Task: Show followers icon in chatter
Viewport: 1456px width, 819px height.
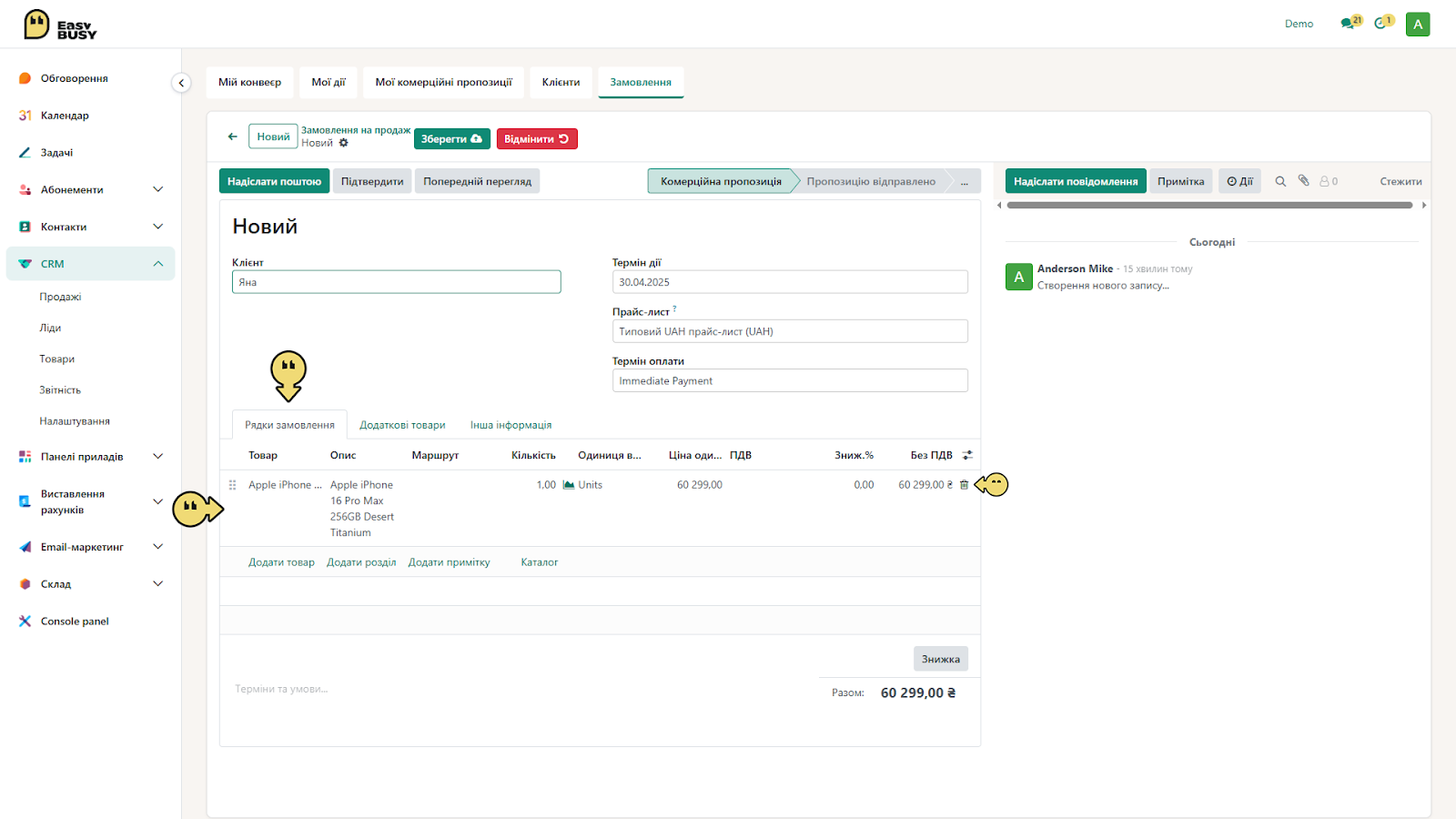Action: pos(1329,181)
